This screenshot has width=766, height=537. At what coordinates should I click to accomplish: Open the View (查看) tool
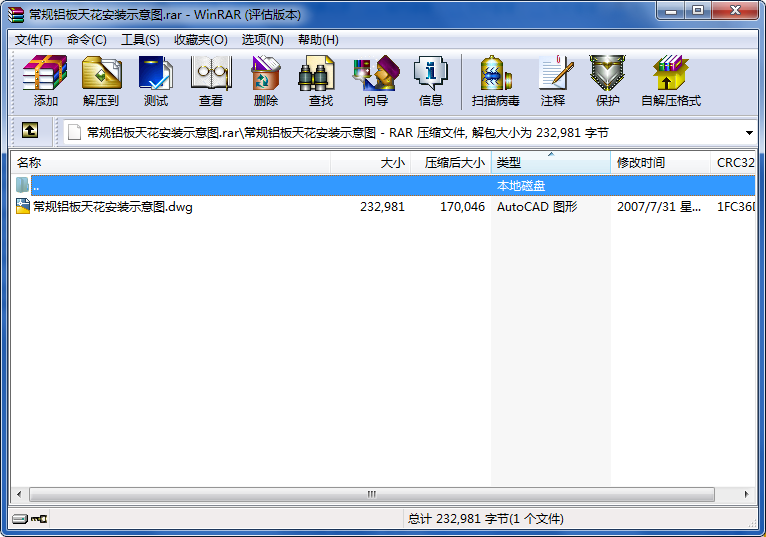211,81
